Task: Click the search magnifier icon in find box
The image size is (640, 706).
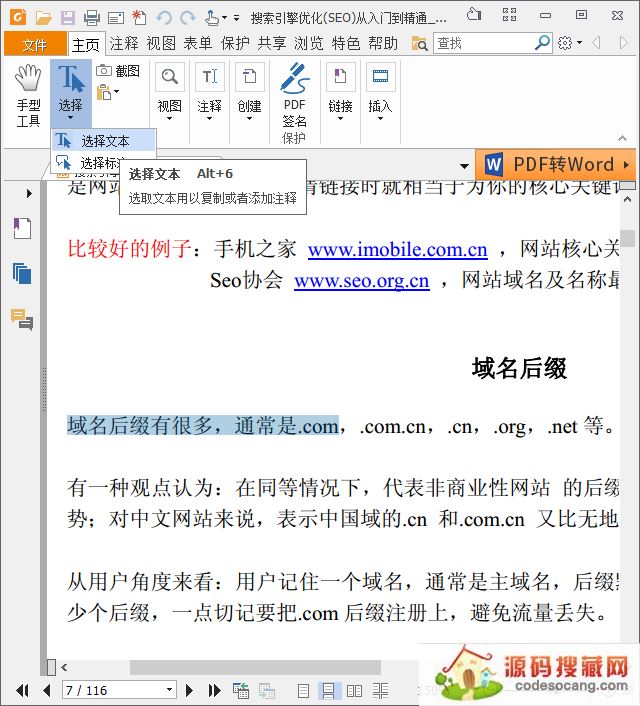Action: point(542,43)
